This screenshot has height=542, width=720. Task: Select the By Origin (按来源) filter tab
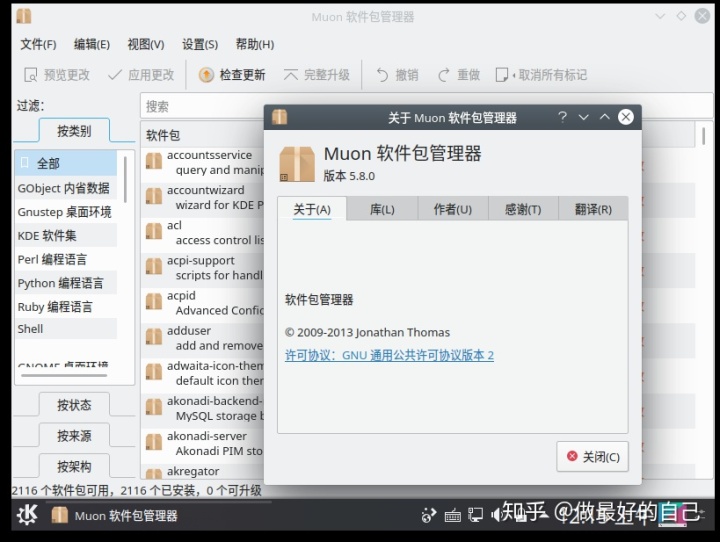74,435
